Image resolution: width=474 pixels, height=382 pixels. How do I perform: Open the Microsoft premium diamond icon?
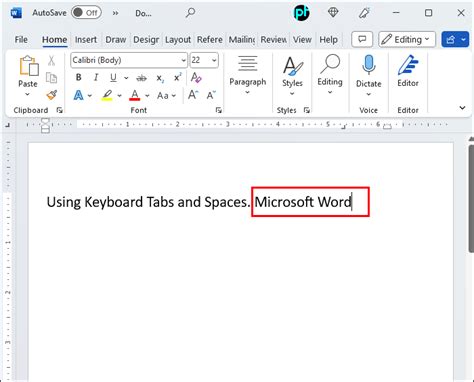(x=333, y=13)
